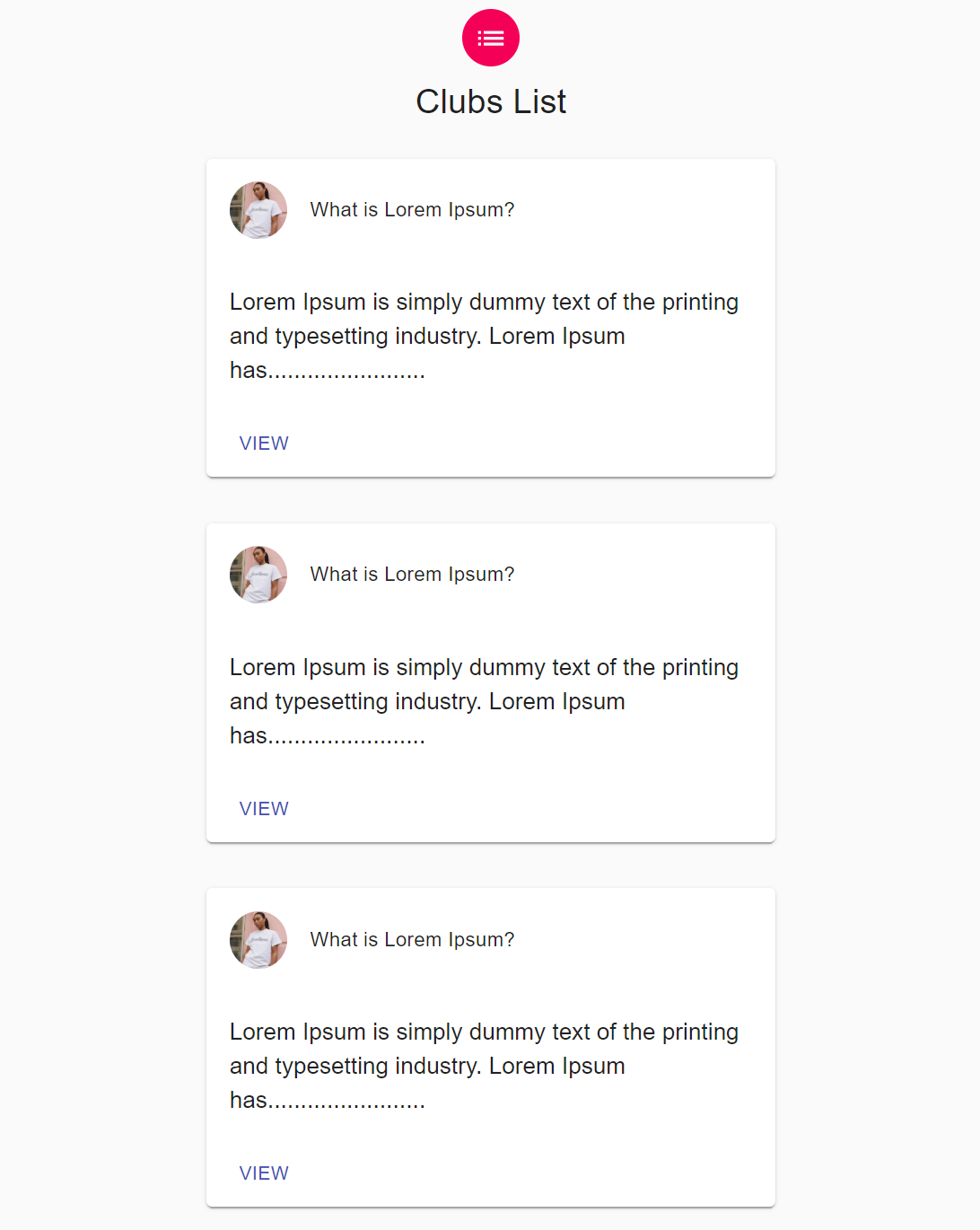Click the Clubs List heading

tap(491, 102)
